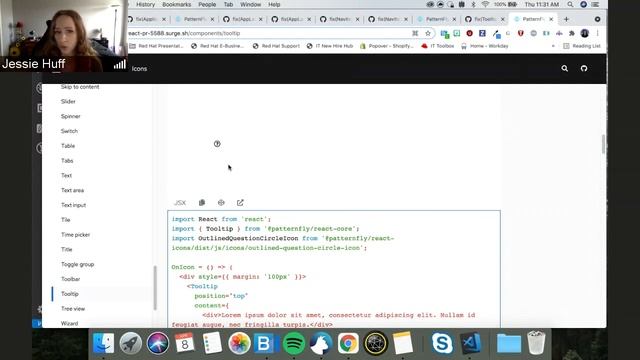Open the People menu

207,4
